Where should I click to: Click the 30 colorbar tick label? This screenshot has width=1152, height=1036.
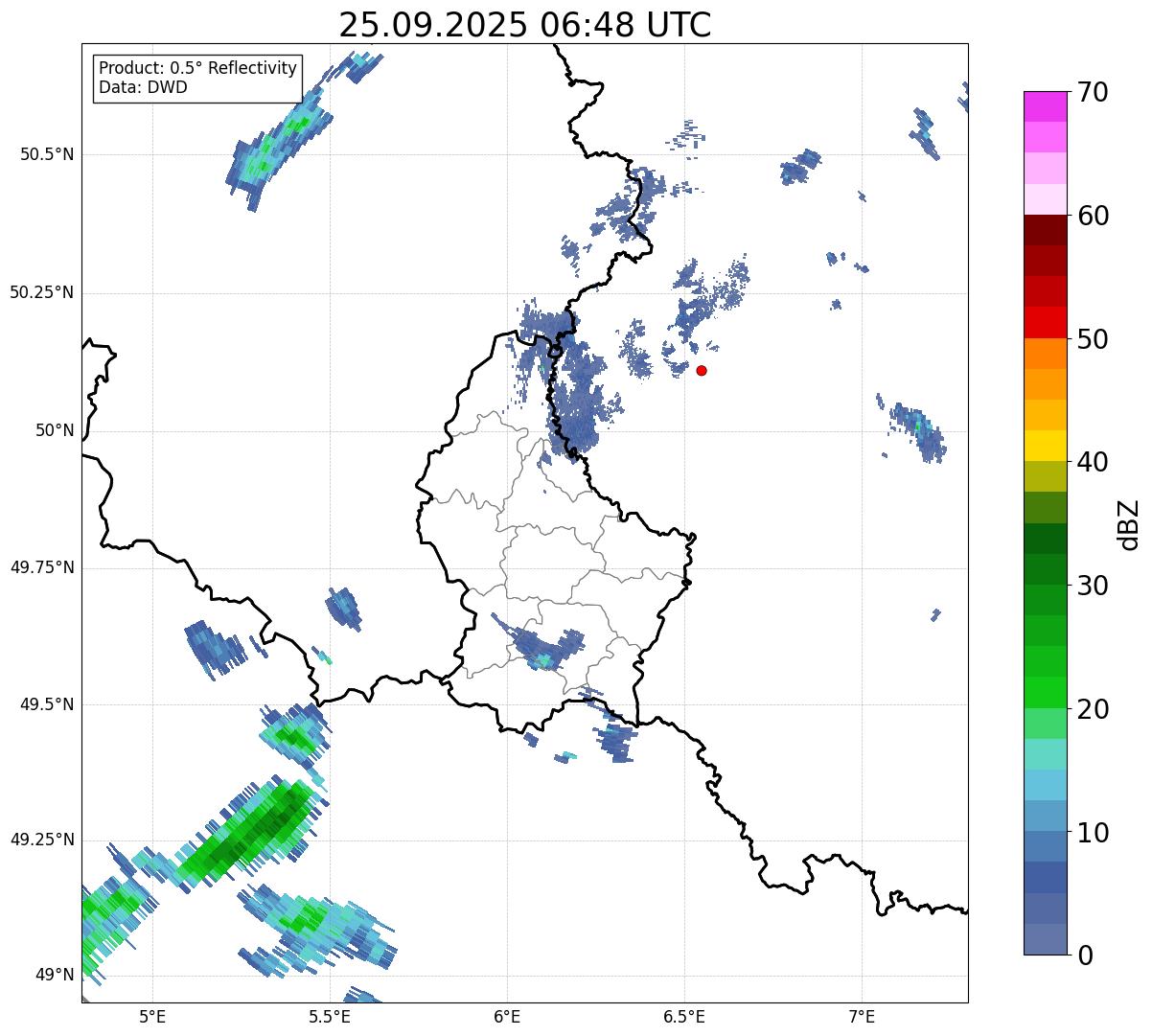click(1093, 586)
